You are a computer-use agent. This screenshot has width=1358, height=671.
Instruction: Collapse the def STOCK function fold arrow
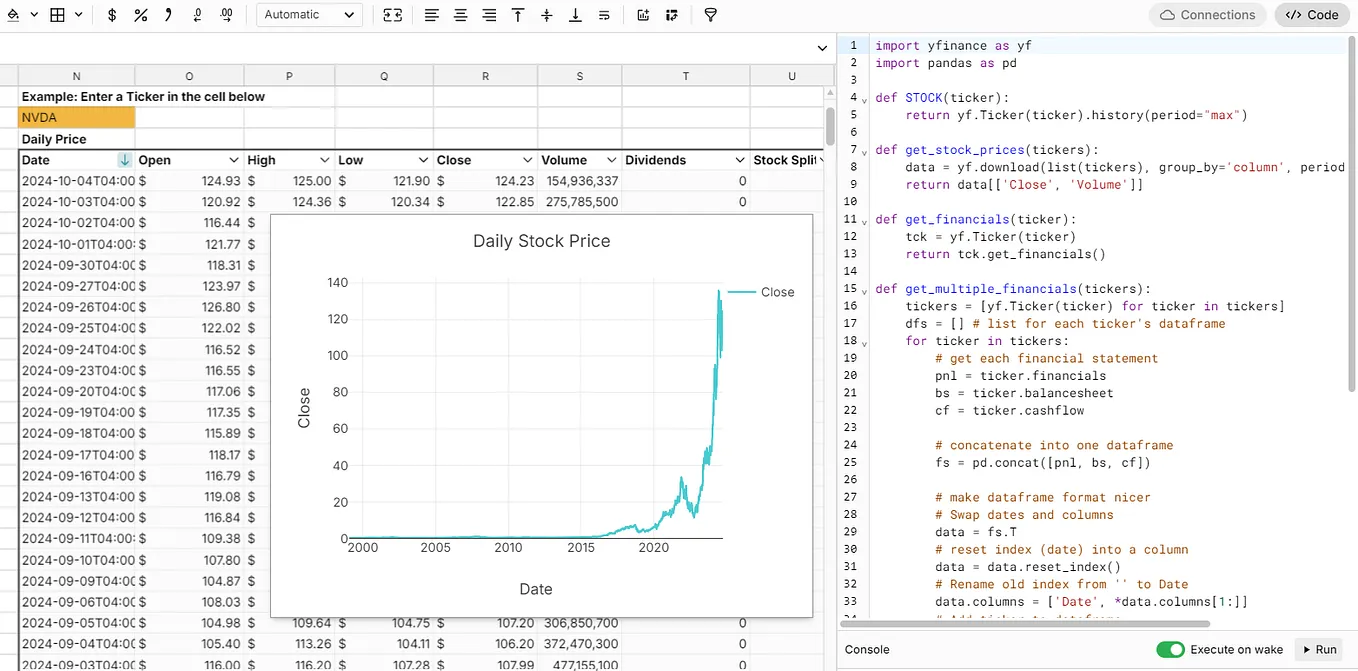point(865,99)
